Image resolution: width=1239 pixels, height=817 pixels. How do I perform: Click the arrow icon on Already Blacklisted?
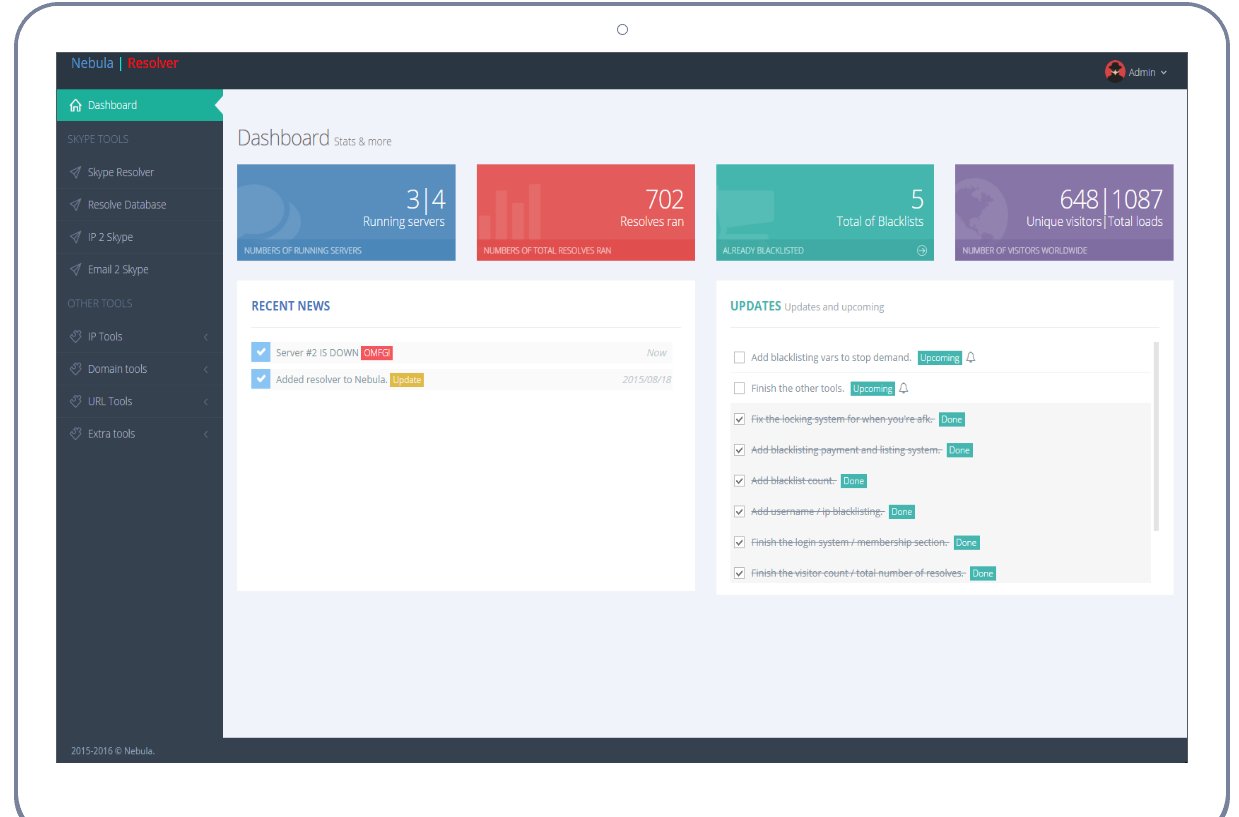(x=921, y=251)
